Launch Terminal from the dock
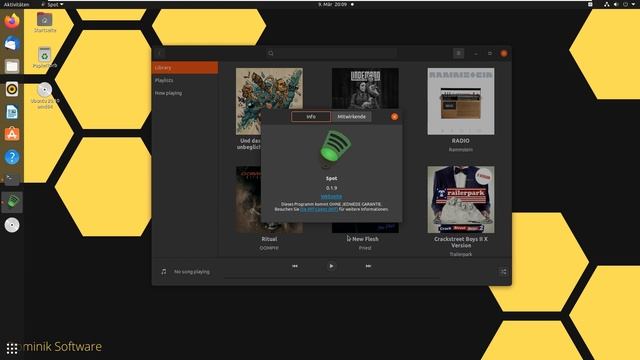Viewport: 640px width, 360px height. click(12, 180)
